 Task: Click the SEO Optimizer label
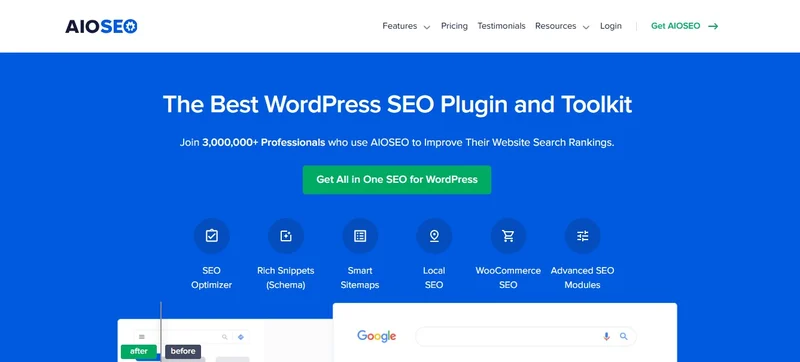click(x=211, y=278)
